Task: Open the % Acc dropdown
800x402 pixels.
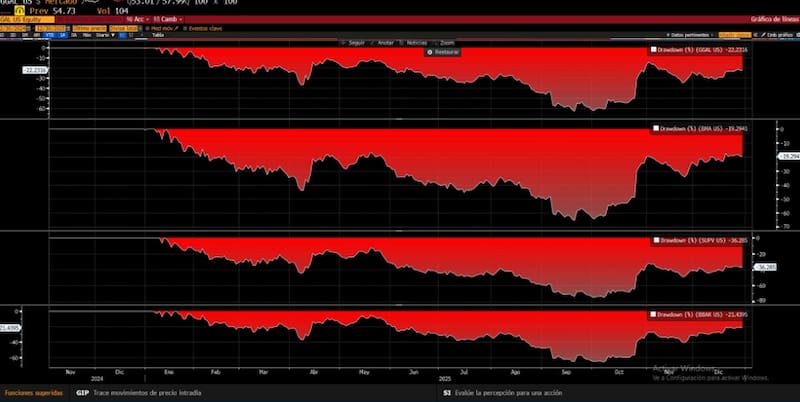Action: coord(136,19)
